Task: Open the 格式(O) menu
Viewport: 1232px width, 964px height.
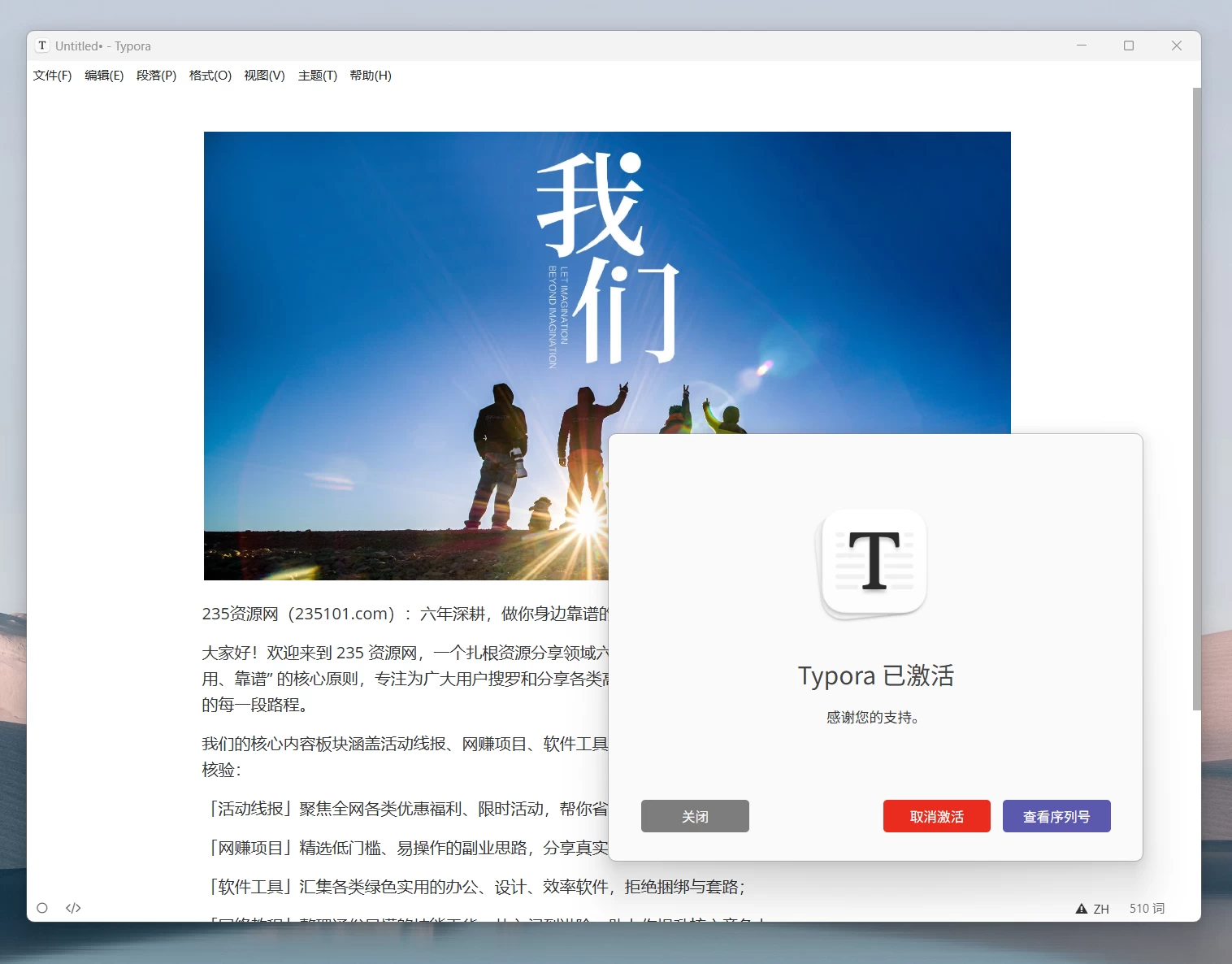Action: pos(209,76)
